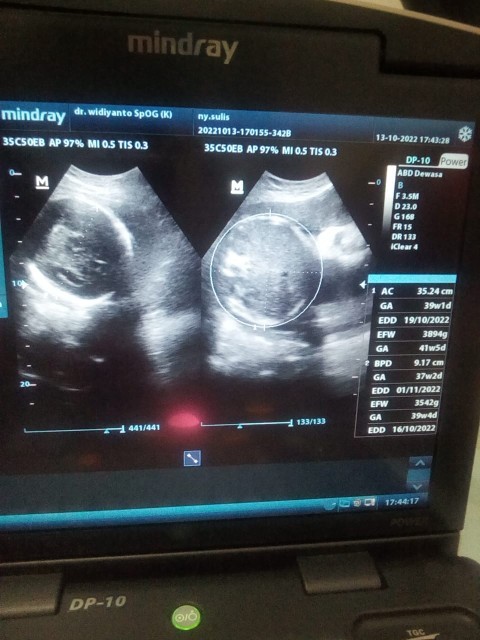
Task: Click the abdominal circumference ellipse on image
Action: tap(267, 270)
